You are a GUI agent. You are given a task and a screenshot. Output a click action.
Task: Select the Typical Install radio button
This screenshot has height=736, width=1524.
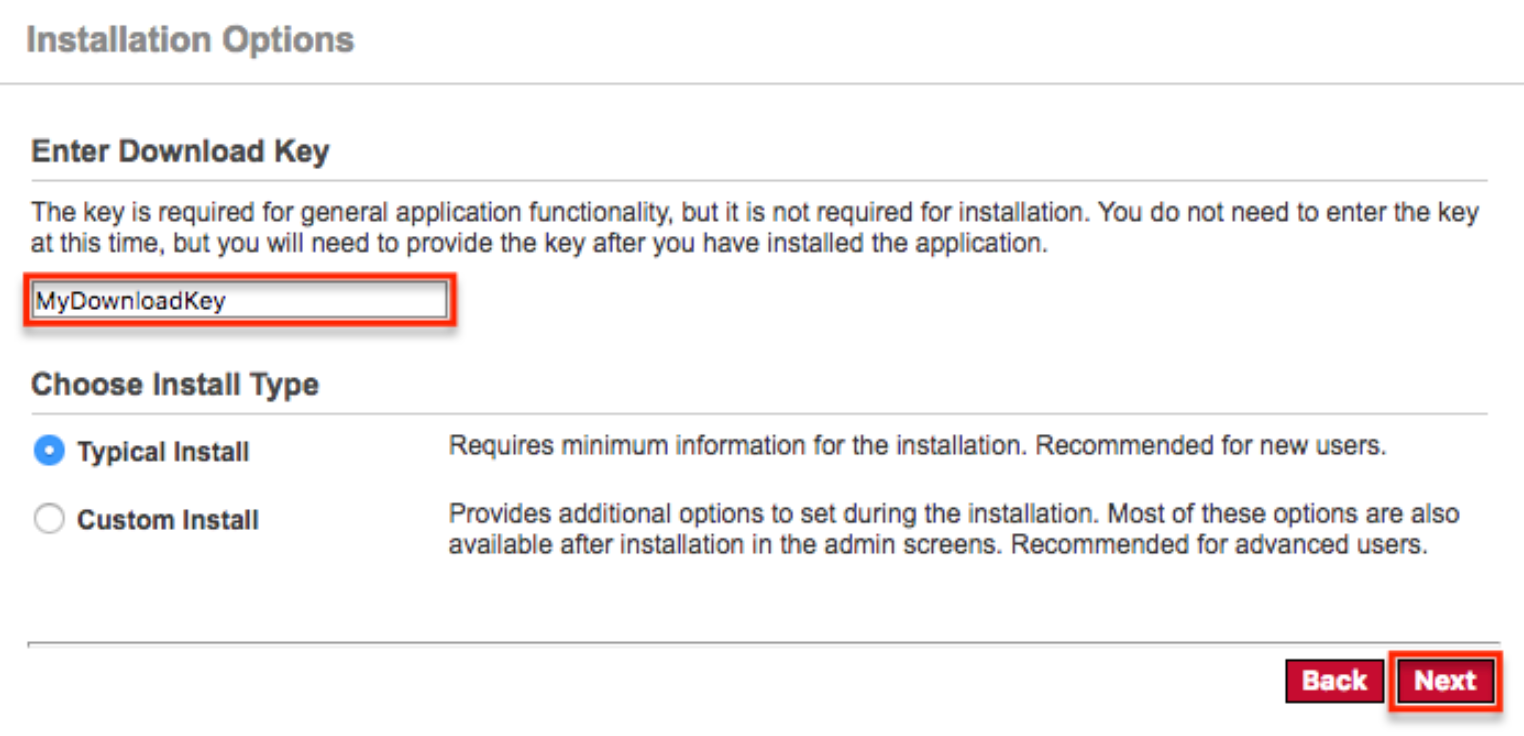pos(49,451)
